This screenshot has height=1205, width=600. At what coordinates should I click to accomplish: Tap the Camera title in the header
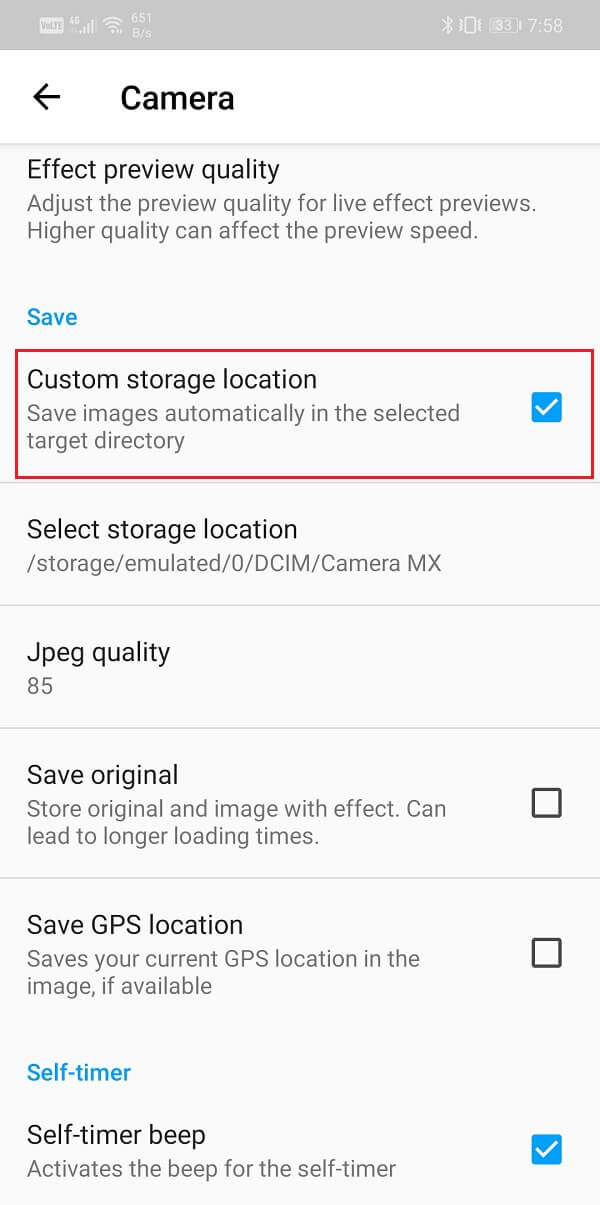(177, 97)
